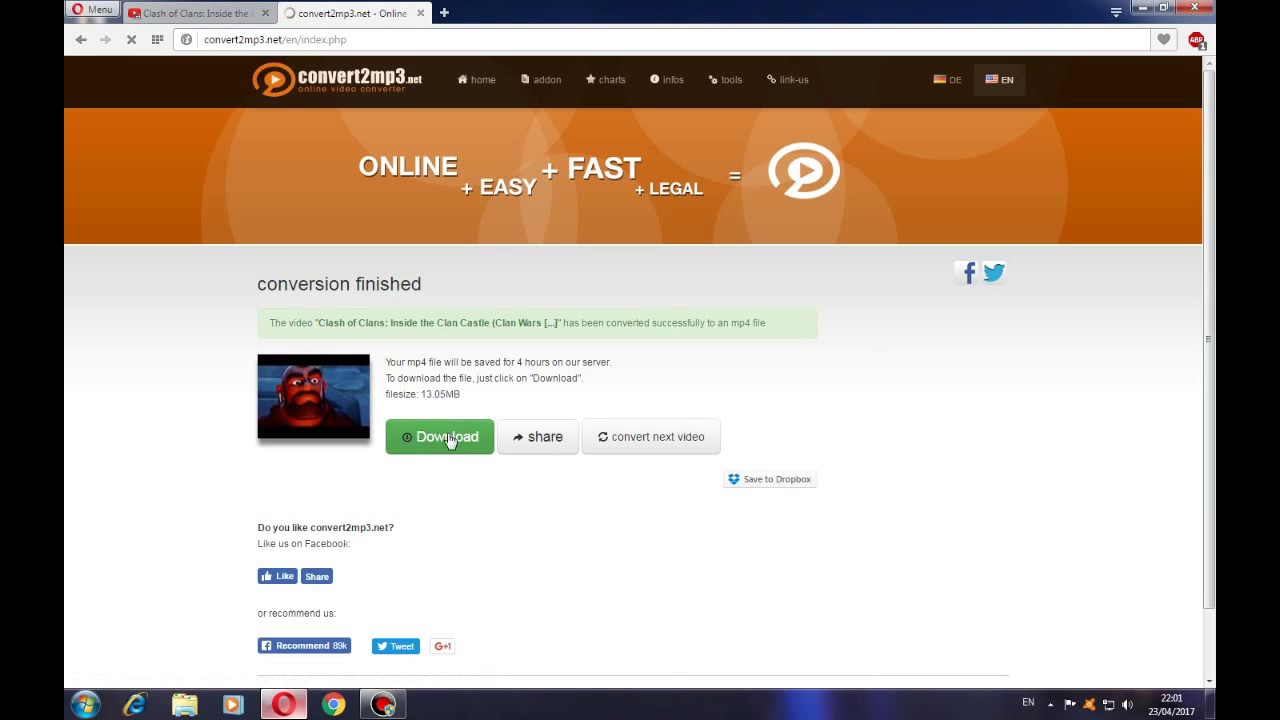Viewport: 1280px width, 720px height.
Task: Open Adblock Plus extension icon
Action: click(1196, 40)
